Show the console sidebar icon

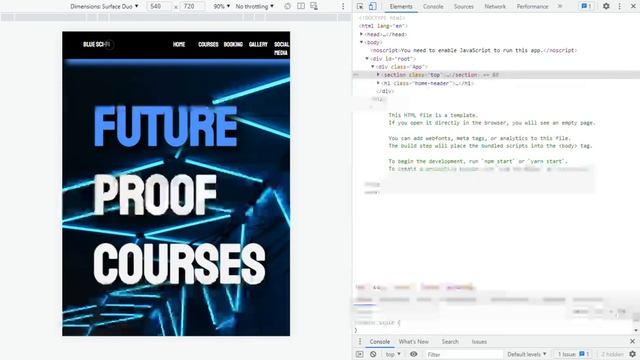[x=360, y=354]
